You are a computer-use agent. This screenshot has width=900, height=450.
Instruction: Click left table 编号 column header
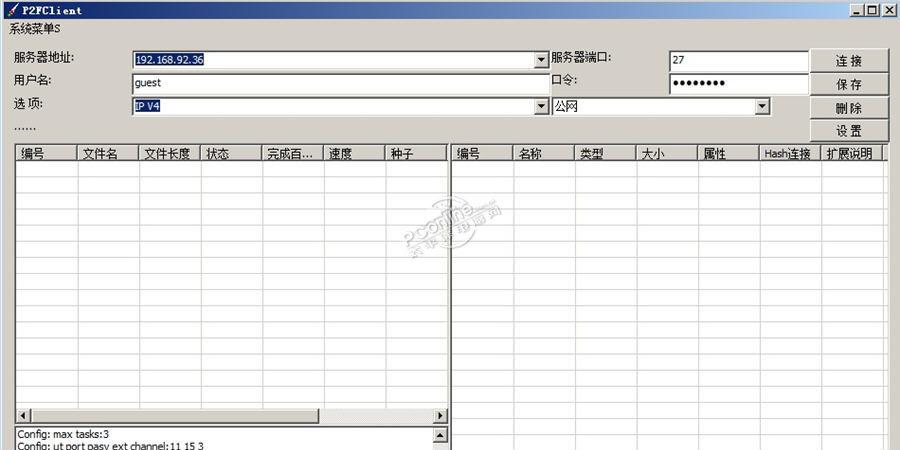click(46, 153)
